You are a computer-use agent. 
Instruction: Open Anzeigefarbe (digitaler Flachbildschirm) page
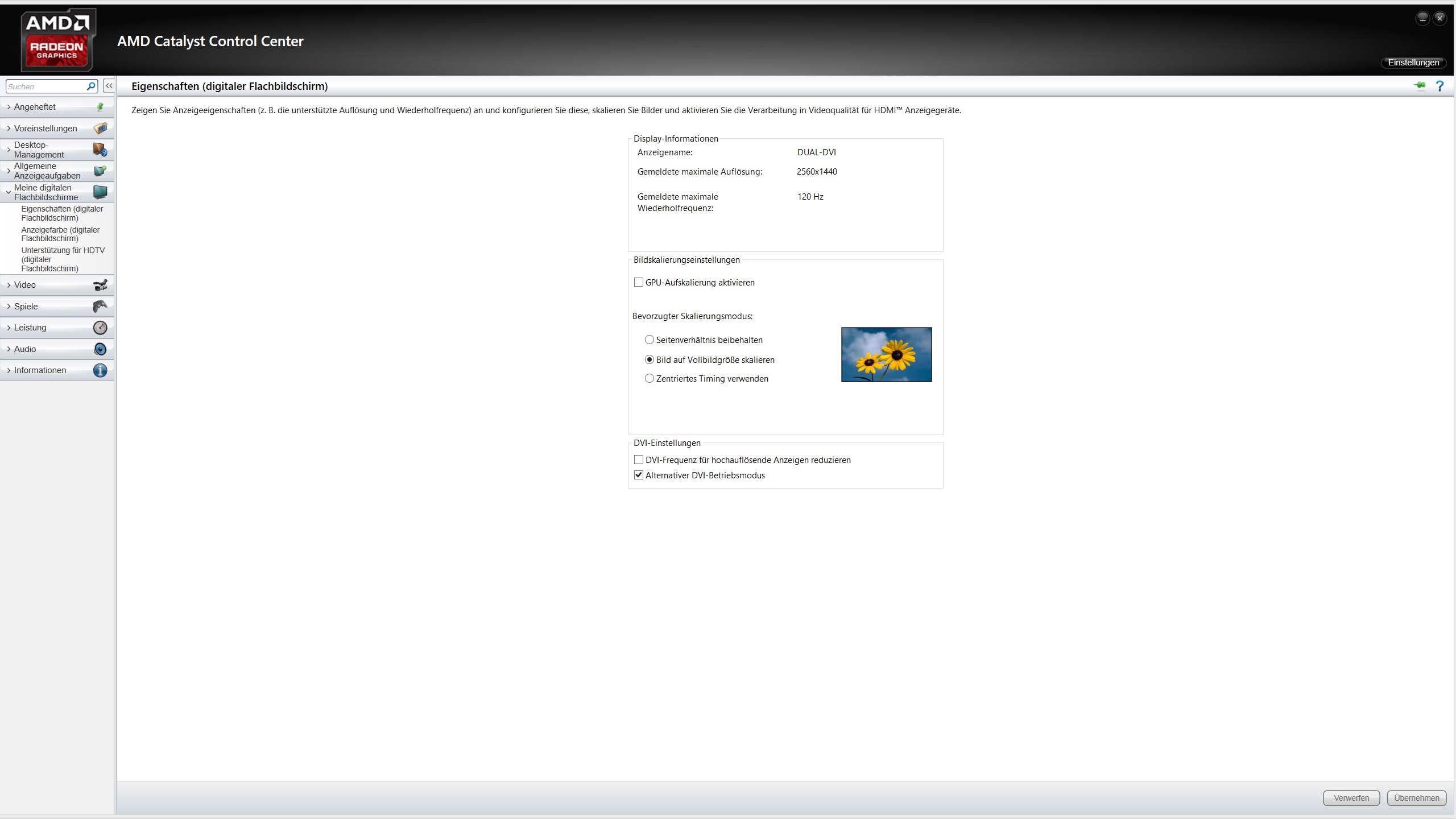tap(60, 234)
